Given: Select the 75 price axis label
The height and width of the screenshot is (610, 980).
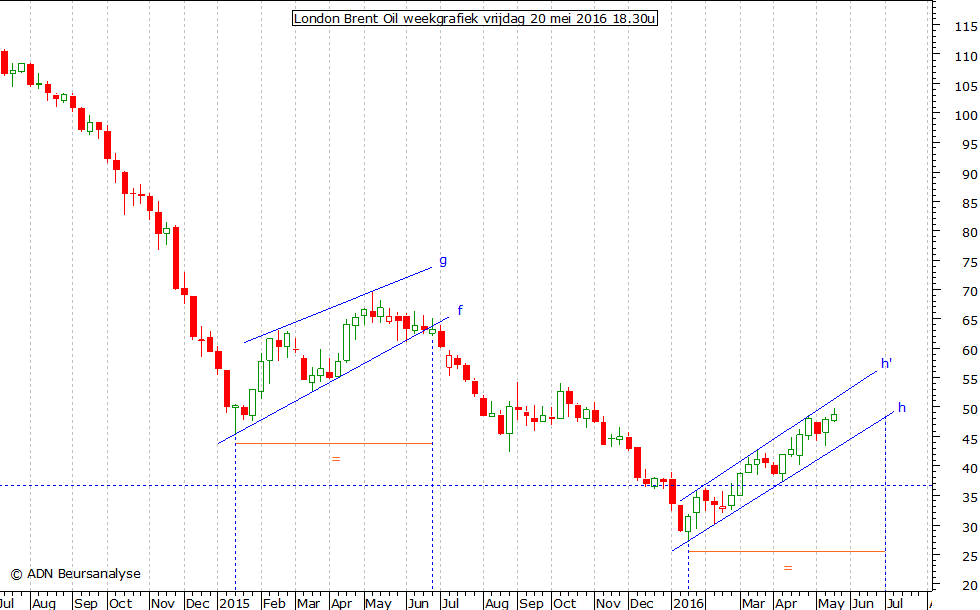Looking at the screenshot, I should pyautogui.click(x=969, y=262).
